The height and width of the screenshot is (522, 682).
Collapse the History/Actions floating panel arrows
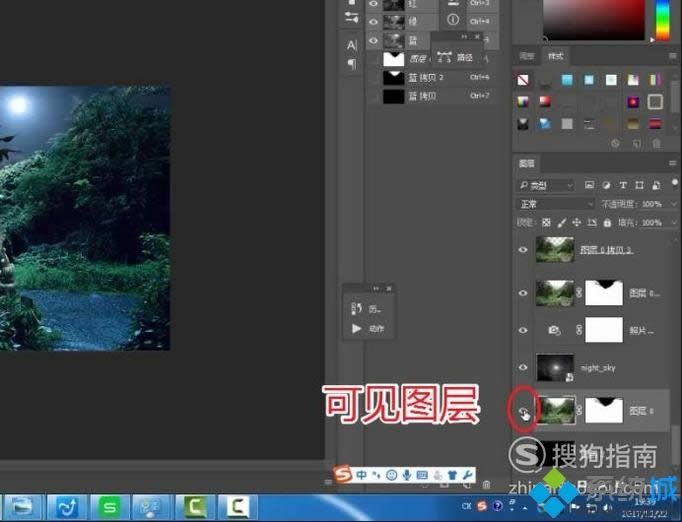click(x=376, y=288)
